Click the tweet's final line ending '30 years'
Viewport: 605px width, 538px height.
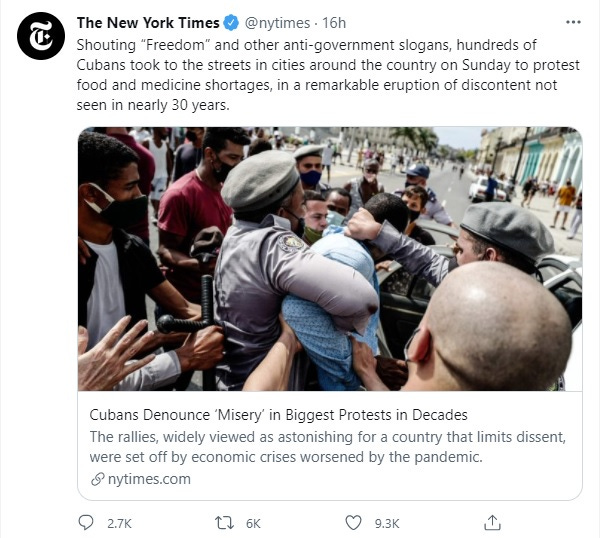pyautogui.click(x=153, y=105)
